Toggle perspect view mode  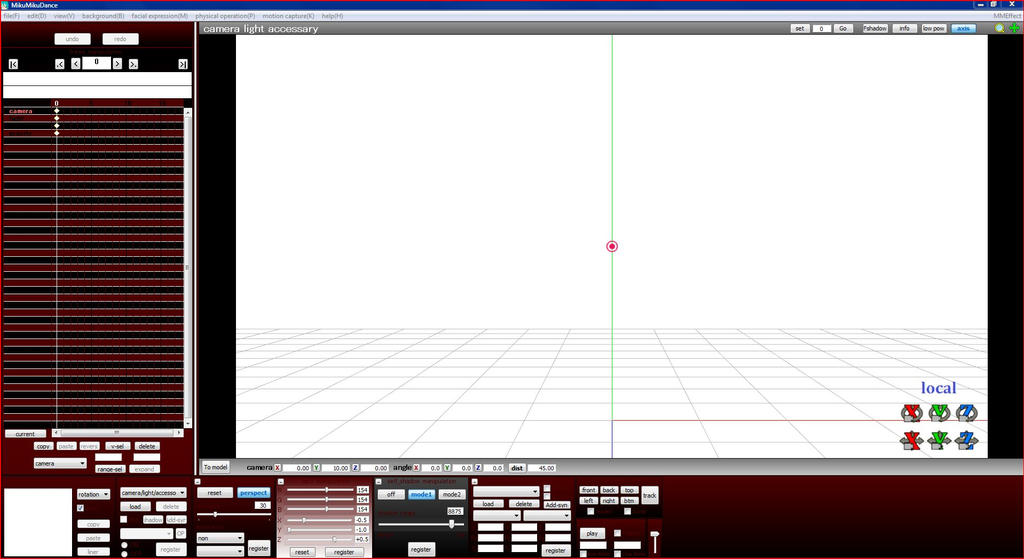253,493
